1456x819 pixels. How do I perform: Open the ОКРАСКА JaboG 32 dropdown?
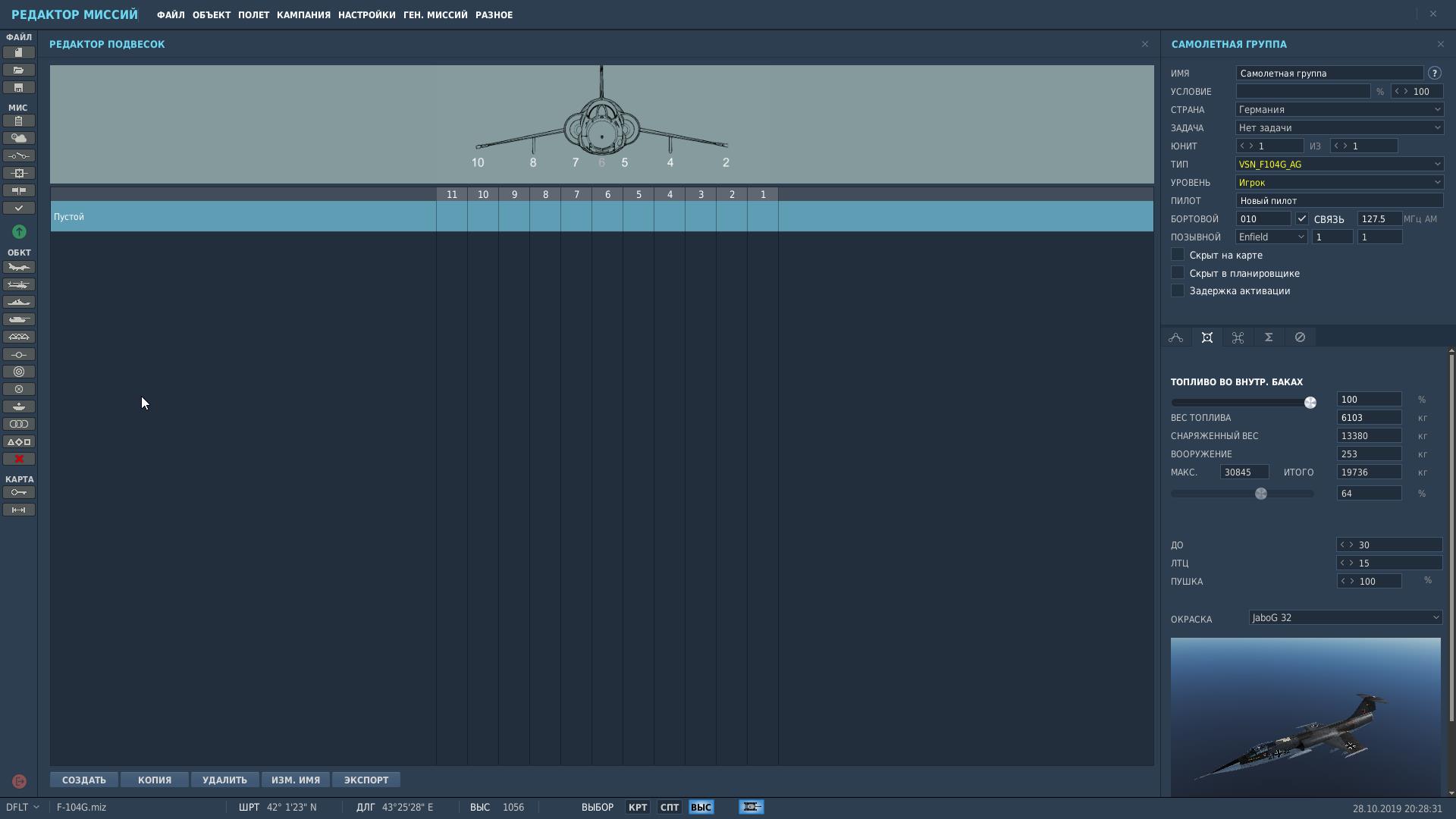1345,618
